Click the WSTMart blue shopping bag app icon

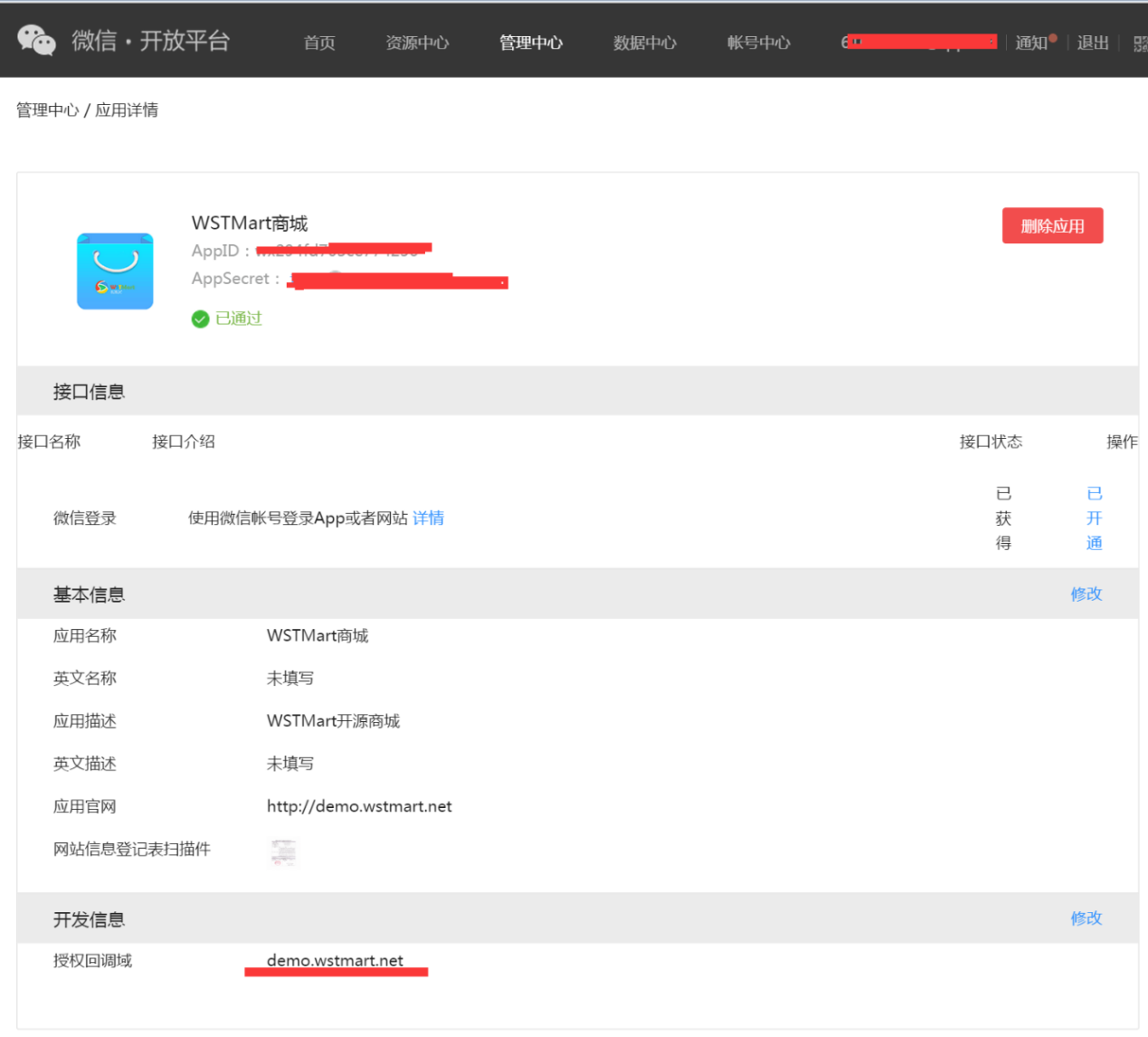(x=115, y=271)
